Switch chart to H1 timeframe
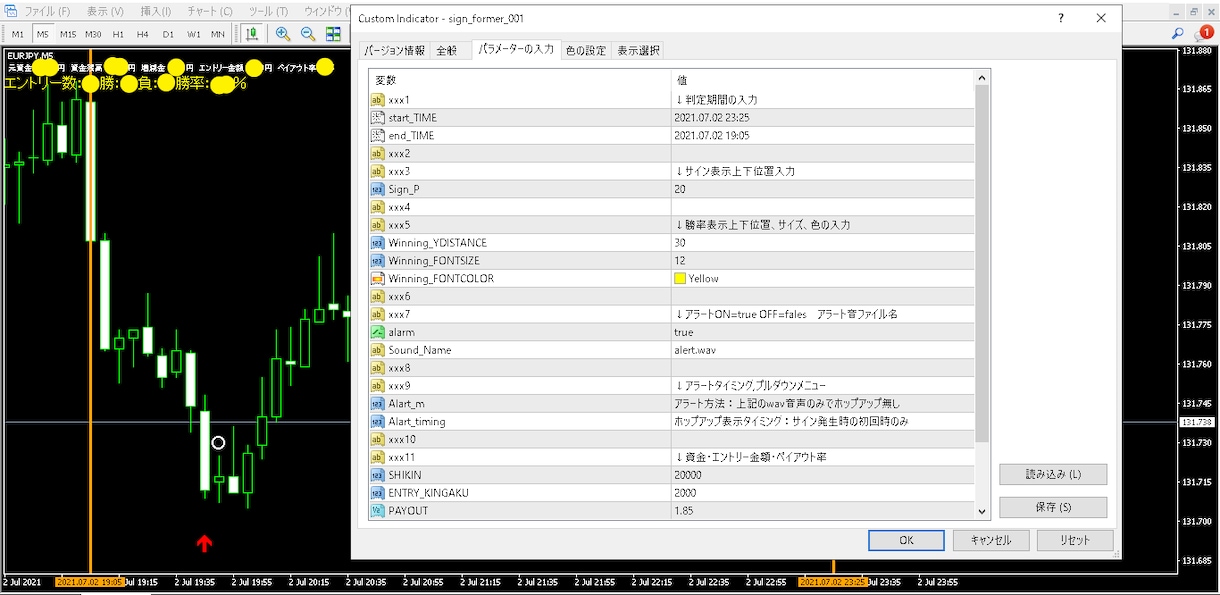The width and height of the screenshot is (1220, 595). tap(118, 34)
